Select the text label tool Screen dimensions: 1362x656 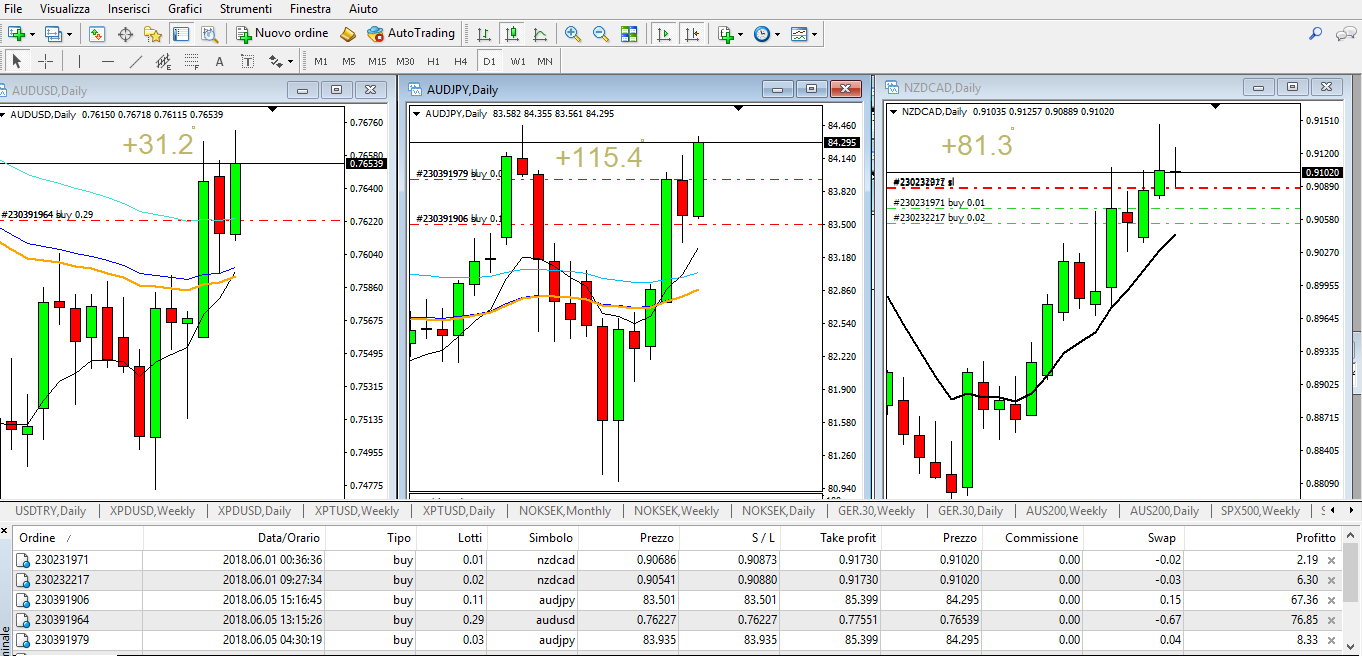click(248, 61)
